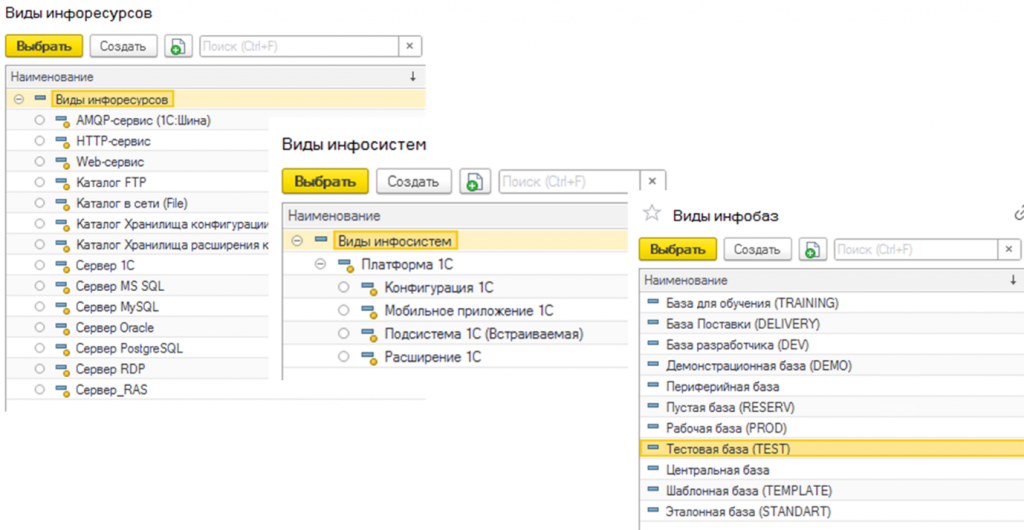Click icon of Каталог в сети (File)

(x=62, y=204)
